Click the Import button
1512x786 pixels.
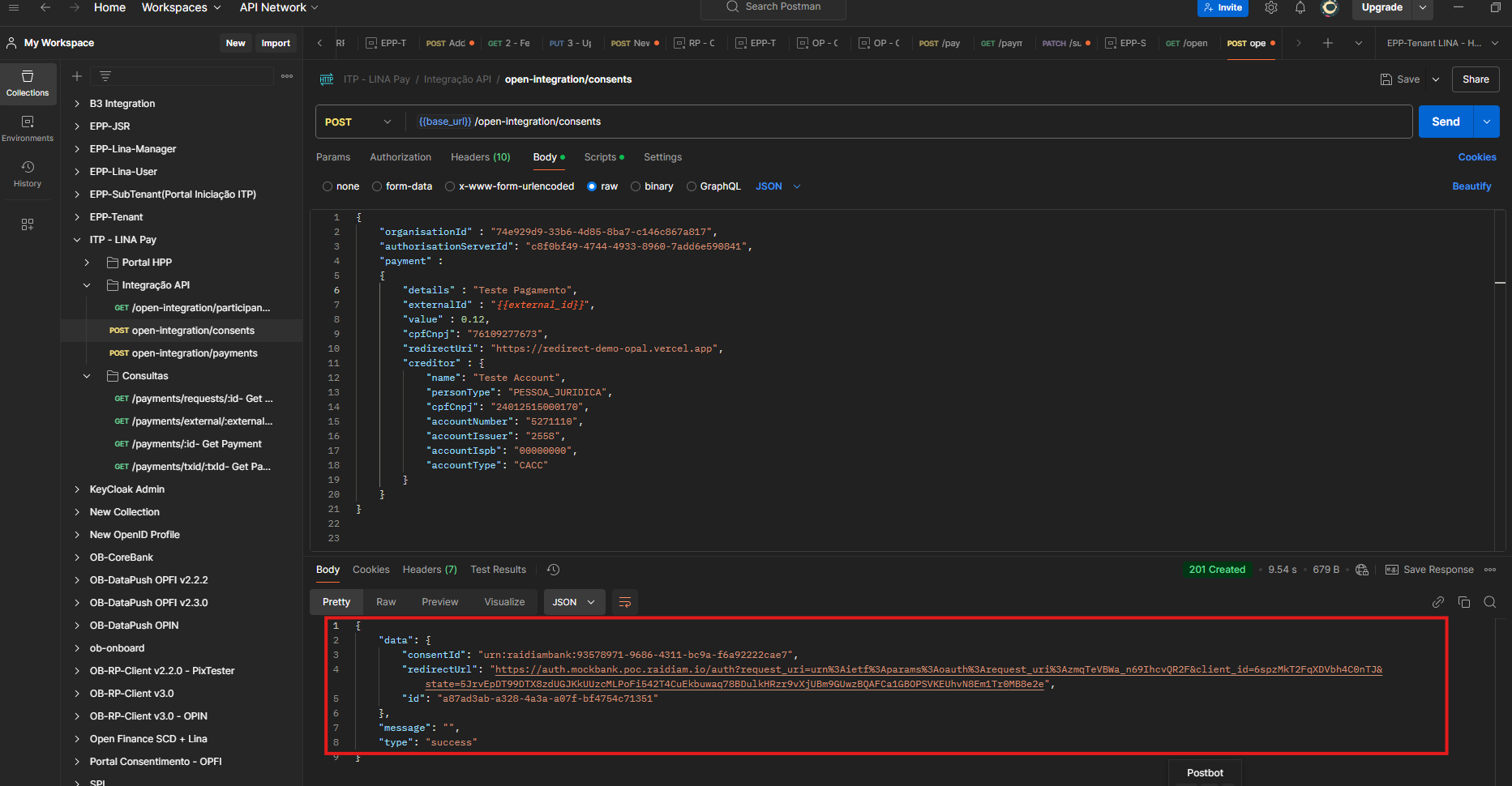(276, 43)
